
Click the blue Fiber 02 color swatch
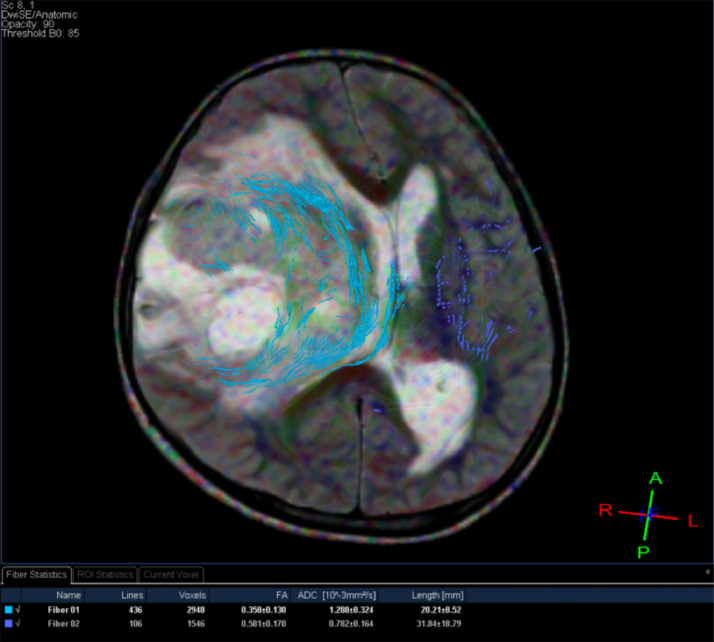8,622
